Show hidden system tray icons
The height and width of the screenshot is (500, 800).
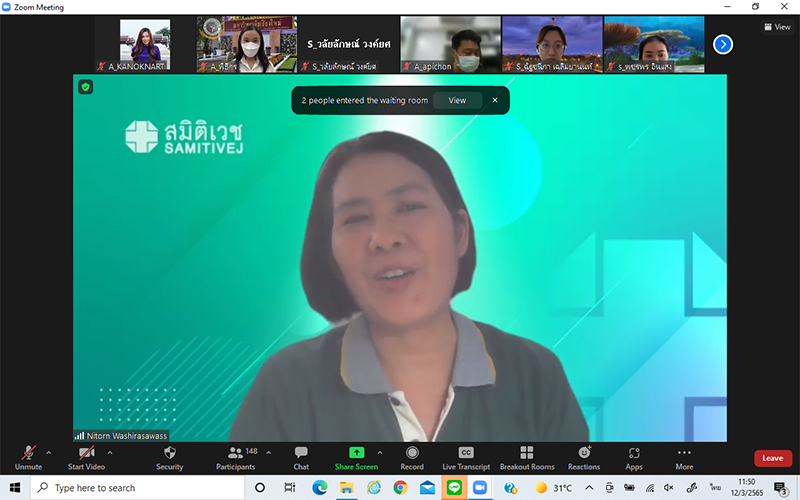(x=589, y=488)
